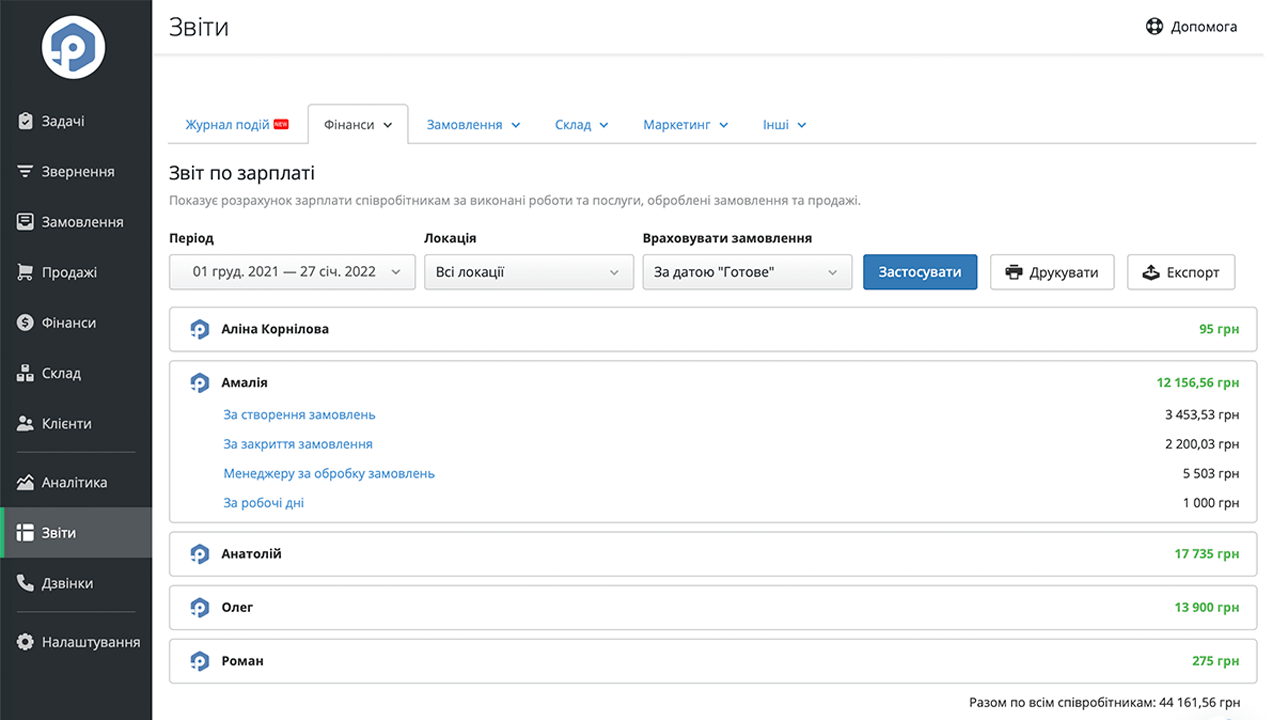Click the Задачі clipboard icon in sidebar
The image size is (1280, 720).
point(26,121)
